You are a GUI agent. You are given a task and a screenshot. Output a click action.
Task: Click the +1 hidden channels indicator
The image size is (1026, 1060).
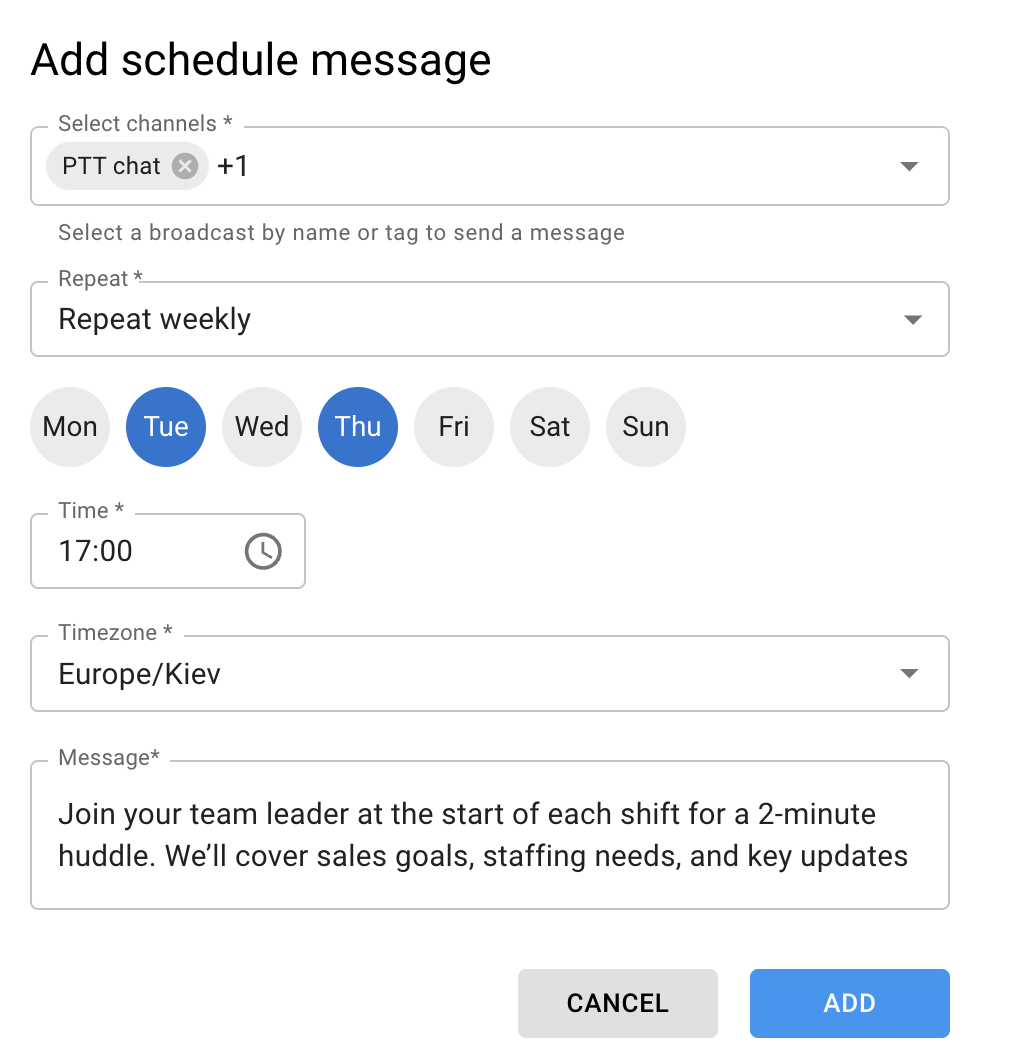pos(232,166)
